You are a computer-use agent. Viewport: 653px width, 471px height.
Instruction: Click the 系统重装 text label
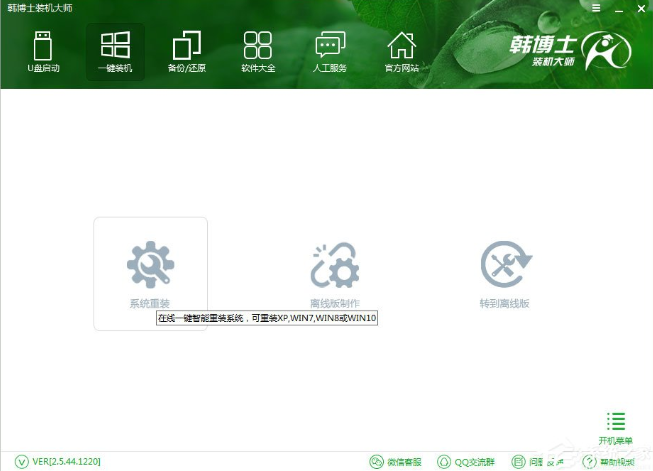pos(150,303)
